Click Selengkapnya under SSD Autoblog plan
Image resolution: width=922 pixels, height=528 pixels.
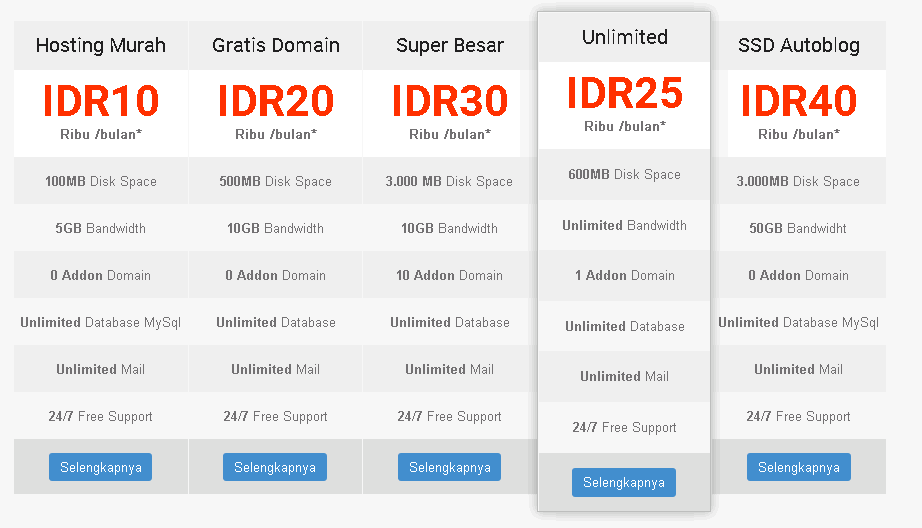tap(799, 467)
